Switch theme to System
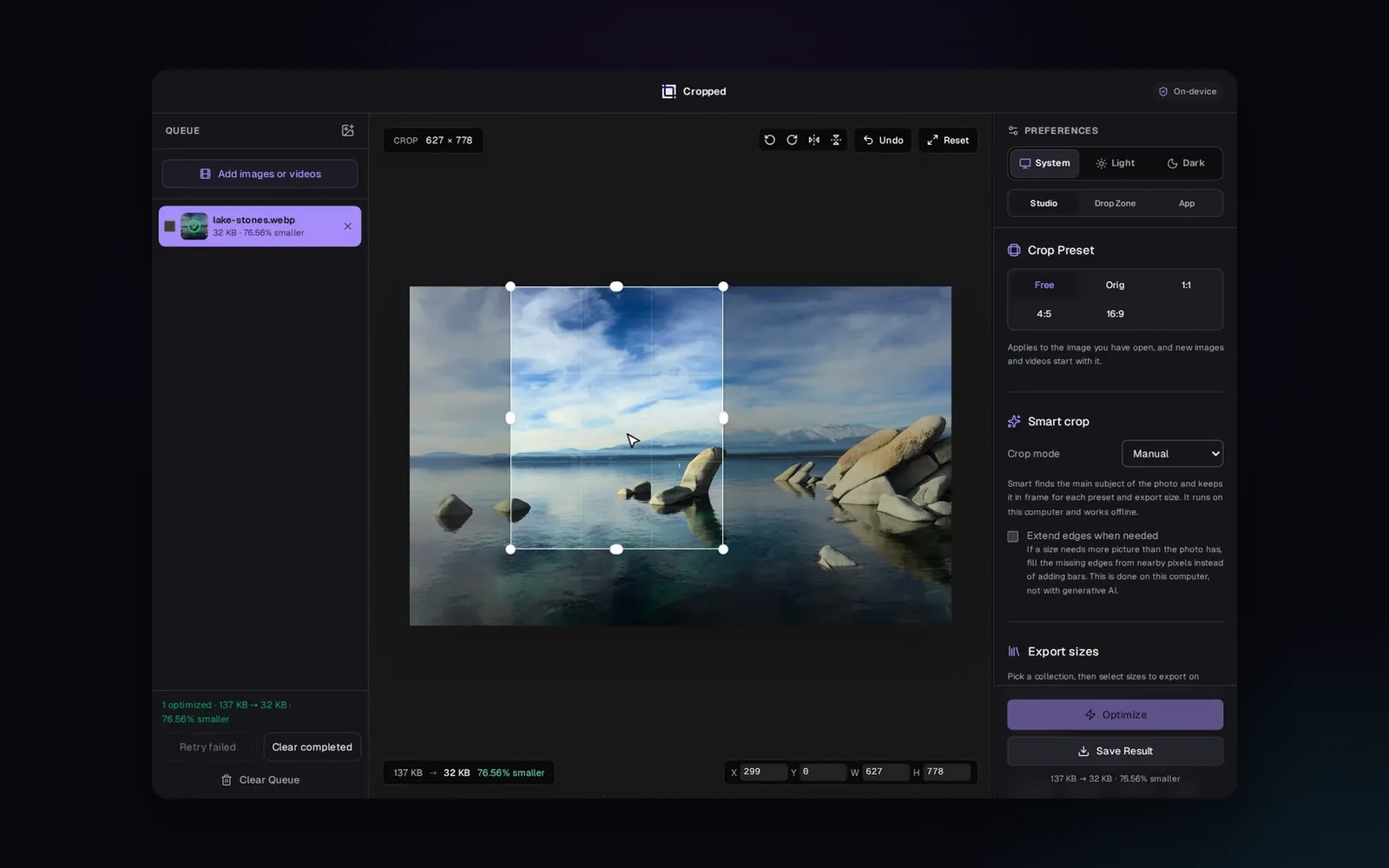The height and width of the screenshot is (868, 1389). point(1044,163)
